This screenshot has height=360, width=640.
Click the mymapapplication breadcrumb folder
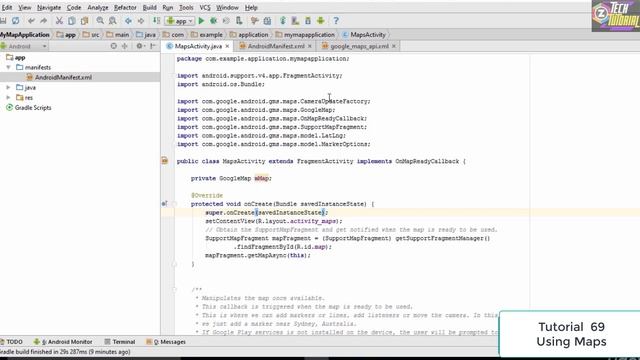point(305,35)
